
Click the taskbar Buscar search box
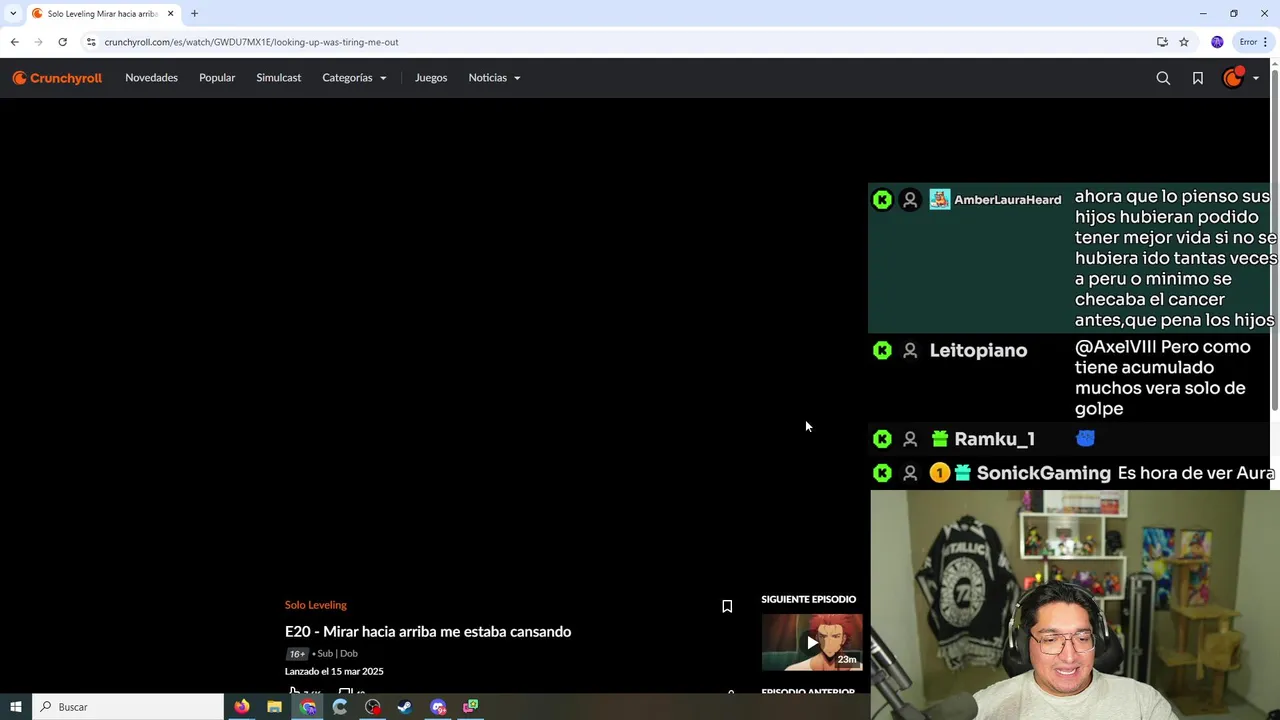(x=128, y=707)
